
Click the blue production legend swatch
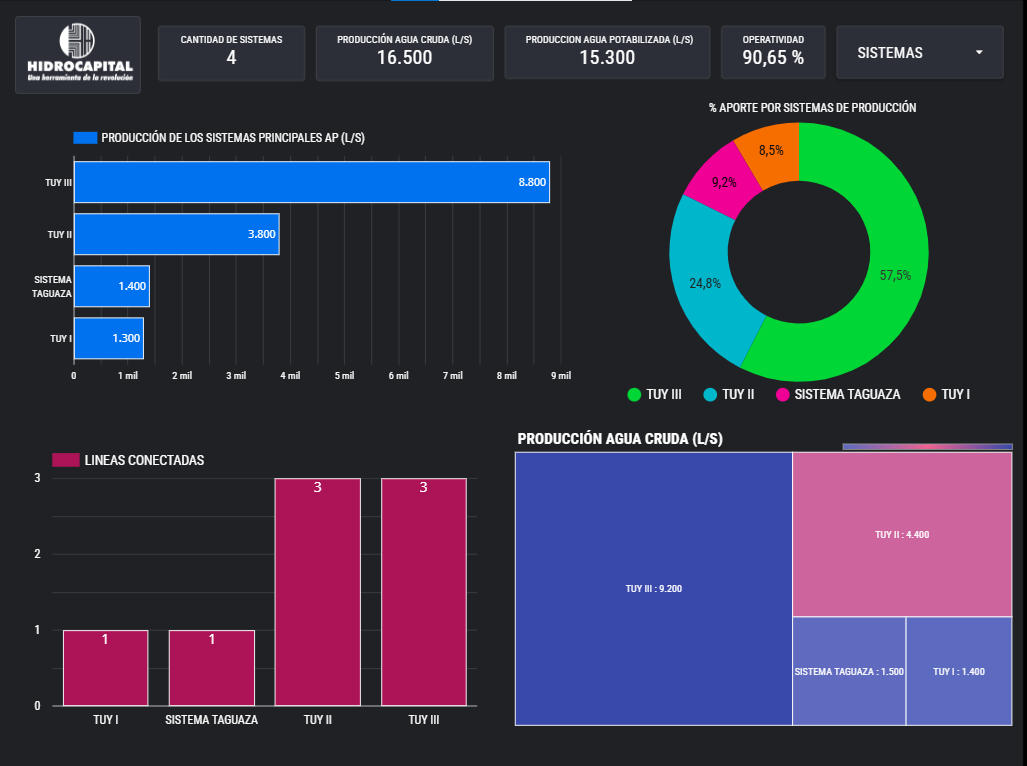(85, 138)
